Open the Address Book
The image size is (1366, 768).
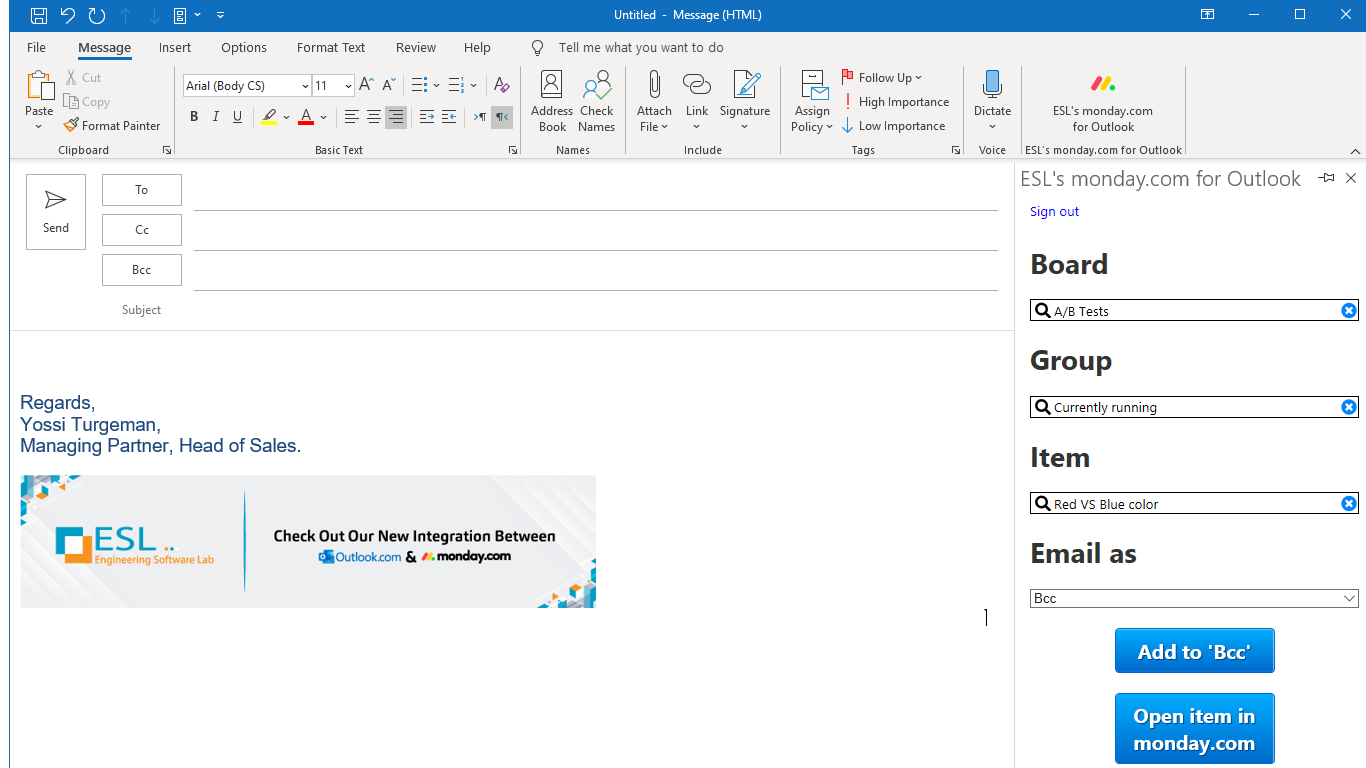tap(552, 101)
